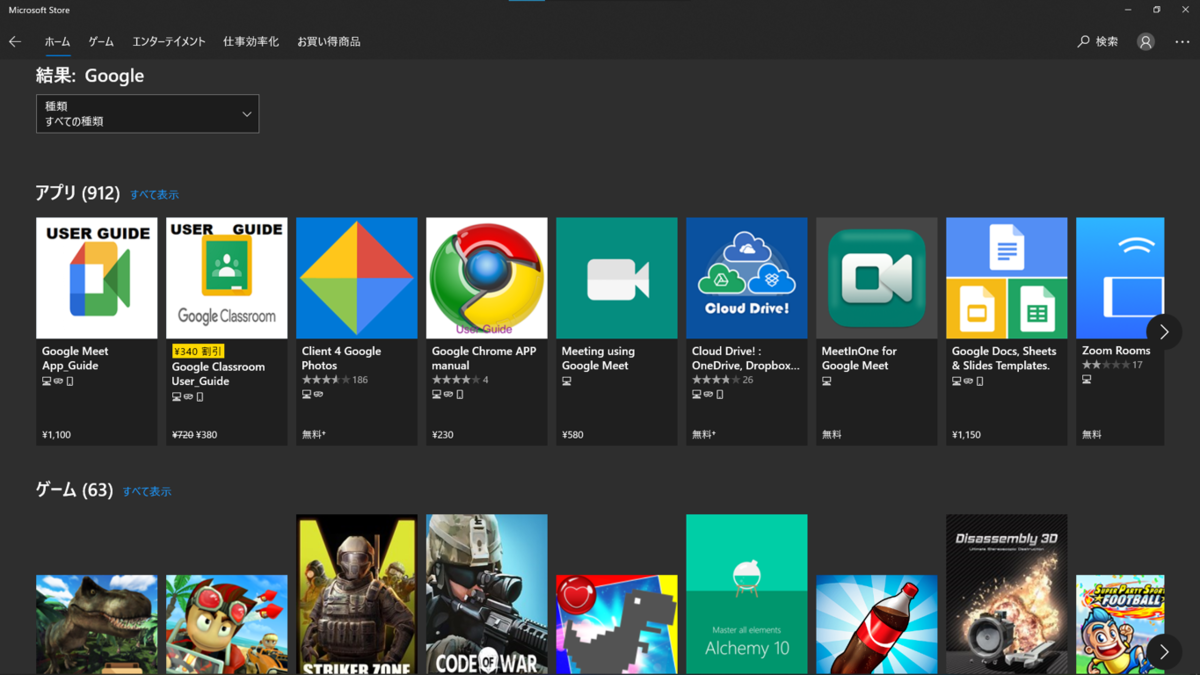Open the お買い得商品 tab
Image resolution: width=1200 pixels, height=675 pixels.
(329, 42)
